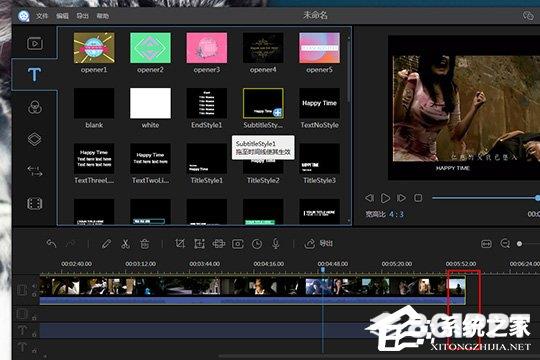Click the plus icon on SubtitleStyle thumbnail
This screenshot has width=540, height=360.
278,112
